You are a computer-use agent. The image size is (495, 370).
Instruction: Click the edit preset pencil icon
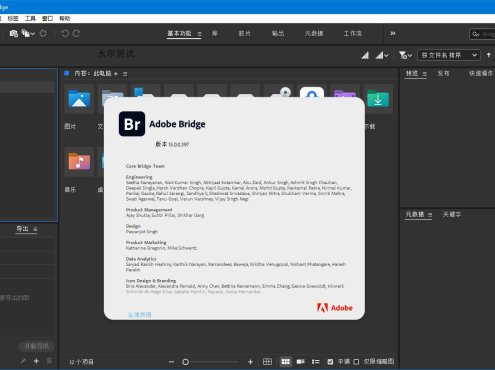23,361
